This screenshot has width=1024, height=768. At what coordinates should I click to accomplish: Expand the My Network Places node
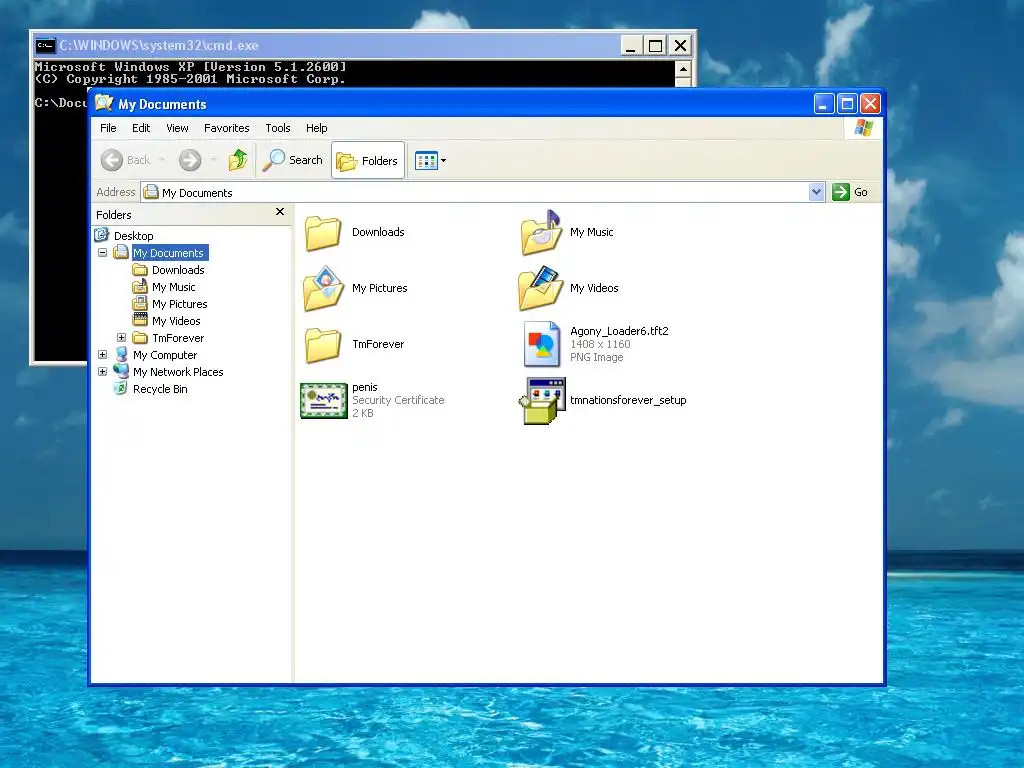click(x=103, y=372)
